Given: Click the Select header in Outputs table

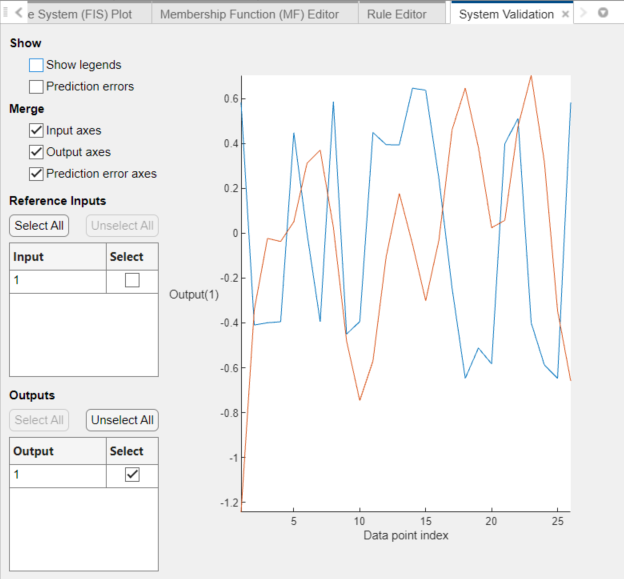Looking at the screenshot, I should click(132, 451).
